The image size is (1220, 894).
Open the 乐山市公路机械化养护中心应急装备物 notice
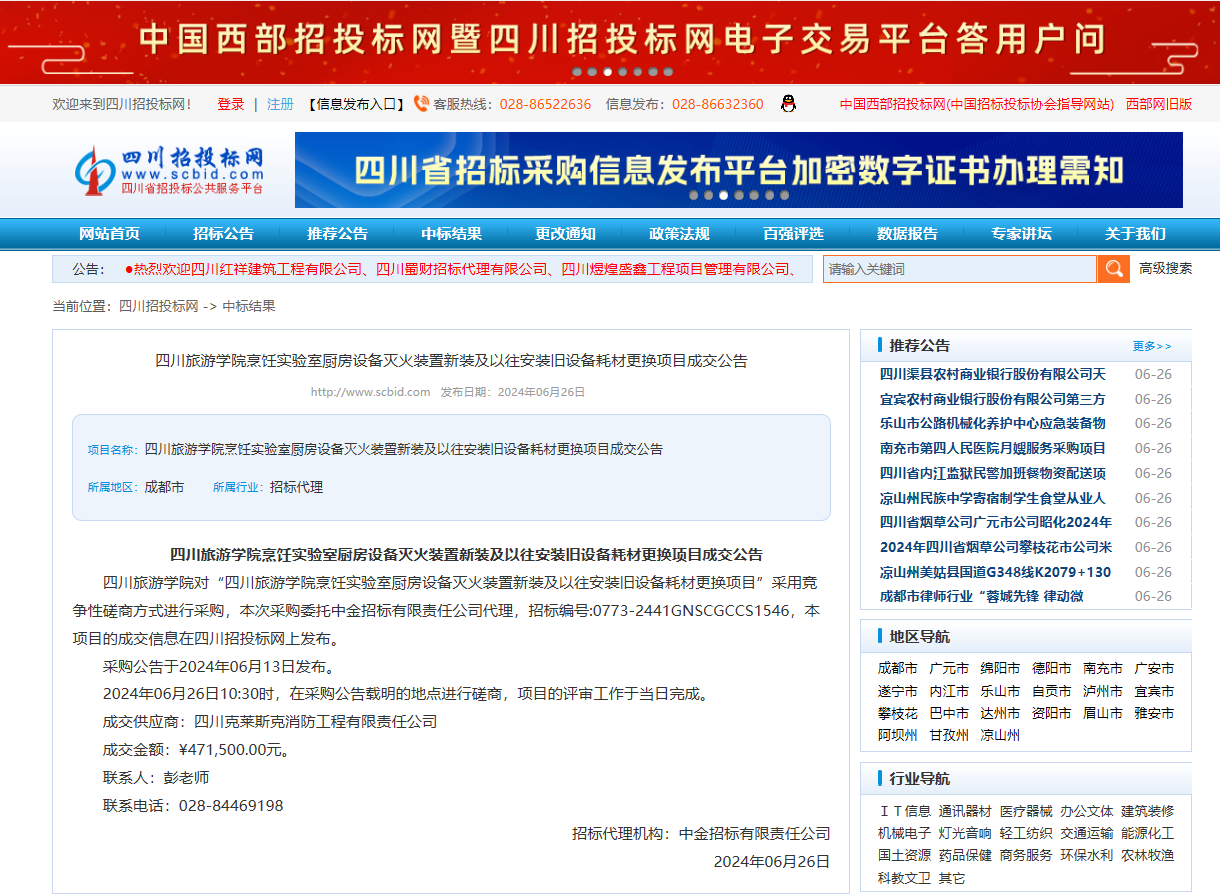click(x=993, y=423)
